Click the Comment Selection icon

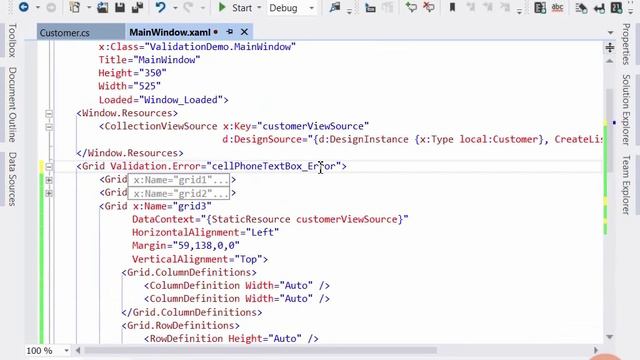pos(411,7)
